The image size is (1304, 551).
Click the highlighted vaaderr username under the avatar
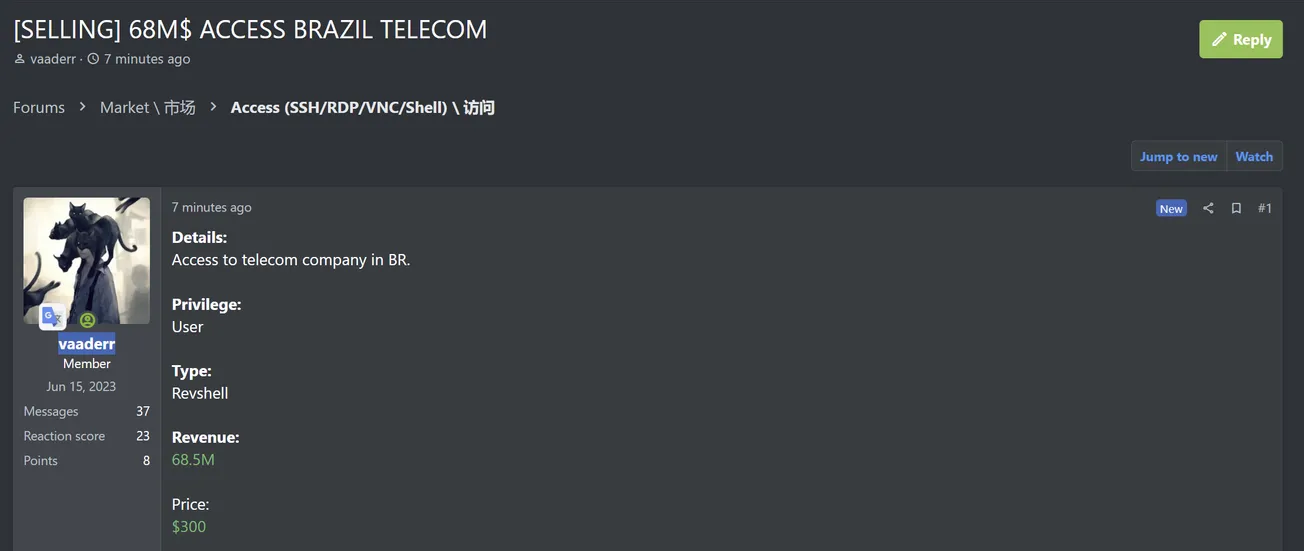coord(87,343)
